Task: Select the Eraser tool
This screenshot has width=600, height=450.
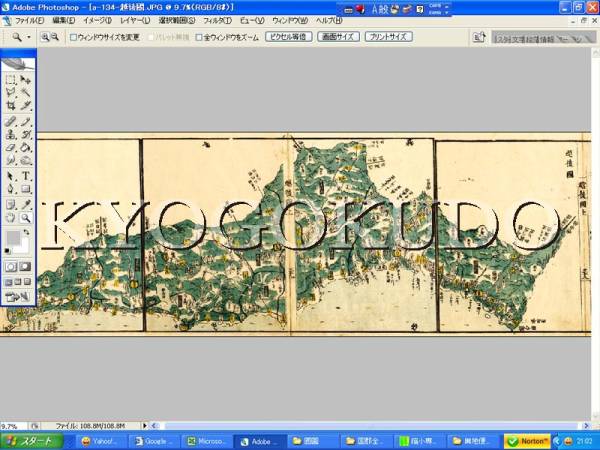Action: 11,147
